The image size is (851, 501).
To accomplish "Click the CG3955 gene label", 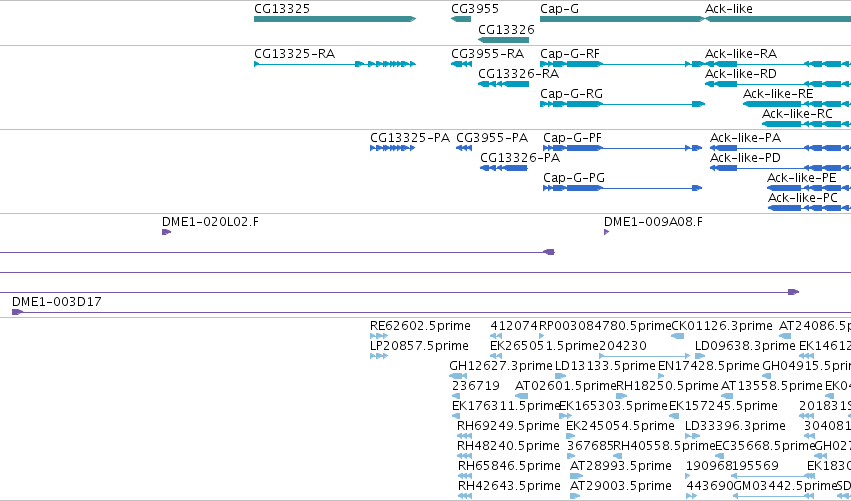I will 475,9.
